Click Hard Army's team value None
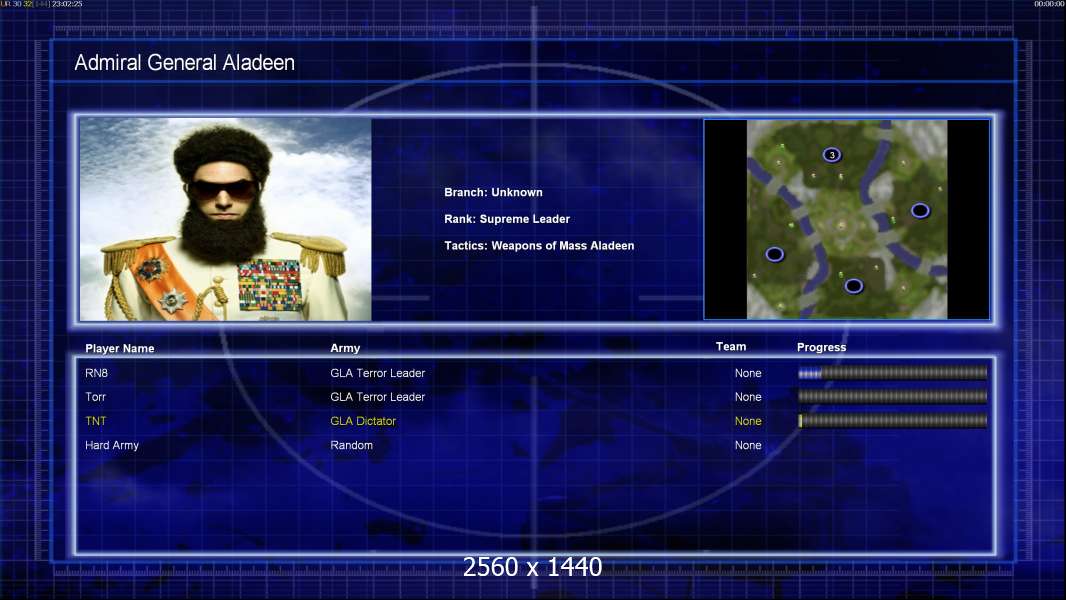The width and height of the screenshot is (1066, 600). 748,445
